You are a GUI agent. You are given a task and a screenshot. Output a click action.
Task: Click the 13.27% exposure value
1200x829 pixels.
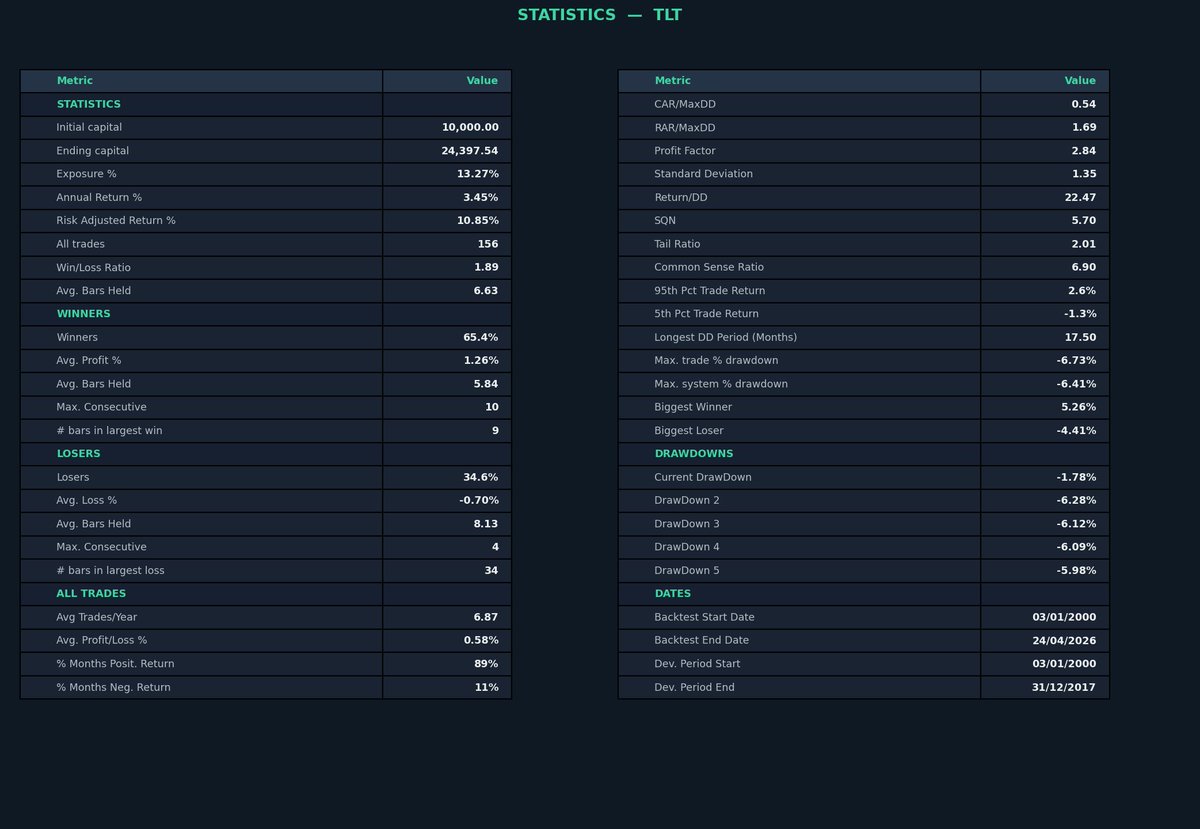(x=478, y=174)
